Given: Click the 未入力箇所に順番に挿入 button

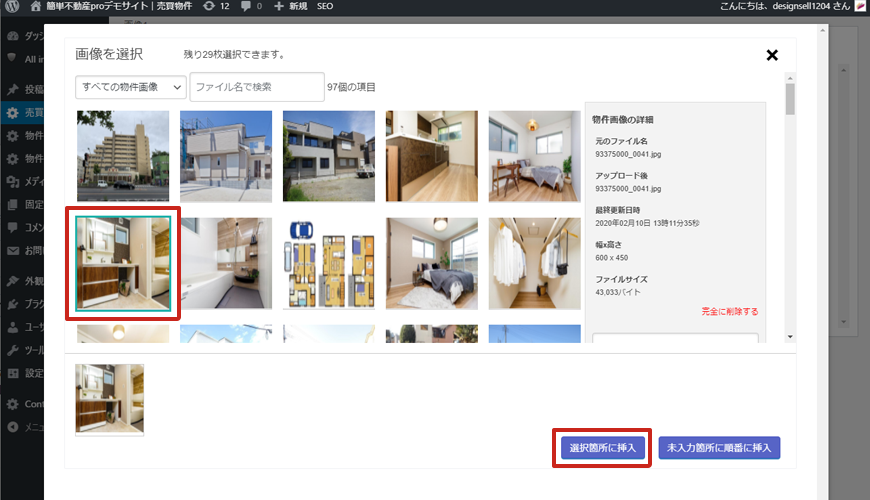Looking at the screenshot, I should point(719,447).
